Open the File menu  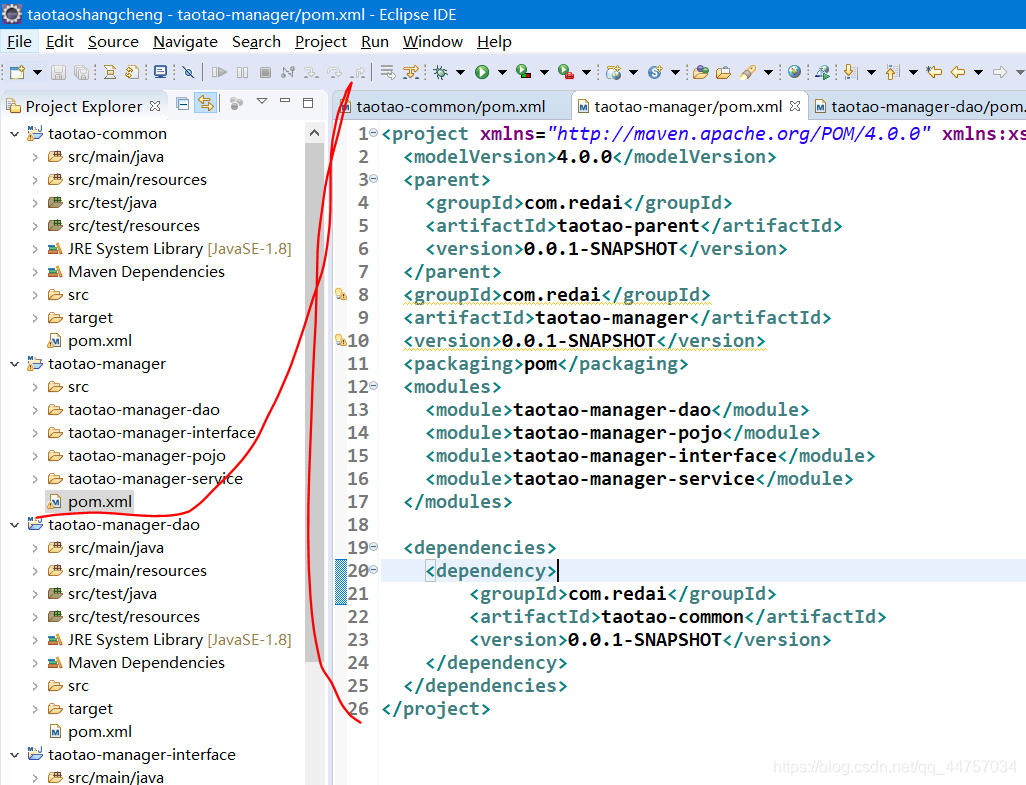tap(19, 42)
